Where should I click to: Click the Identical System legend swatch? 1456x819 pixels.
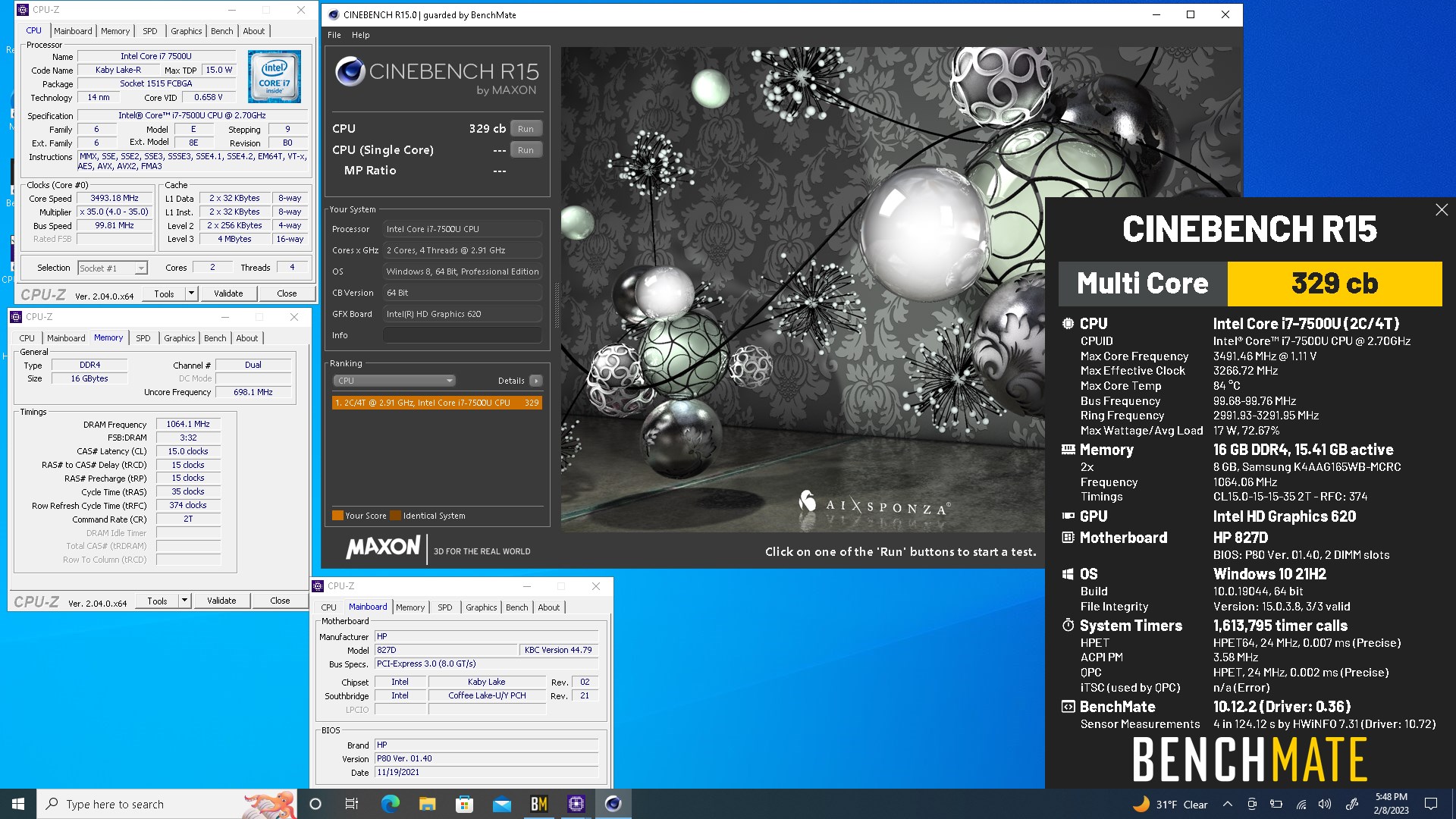[395, 516]
